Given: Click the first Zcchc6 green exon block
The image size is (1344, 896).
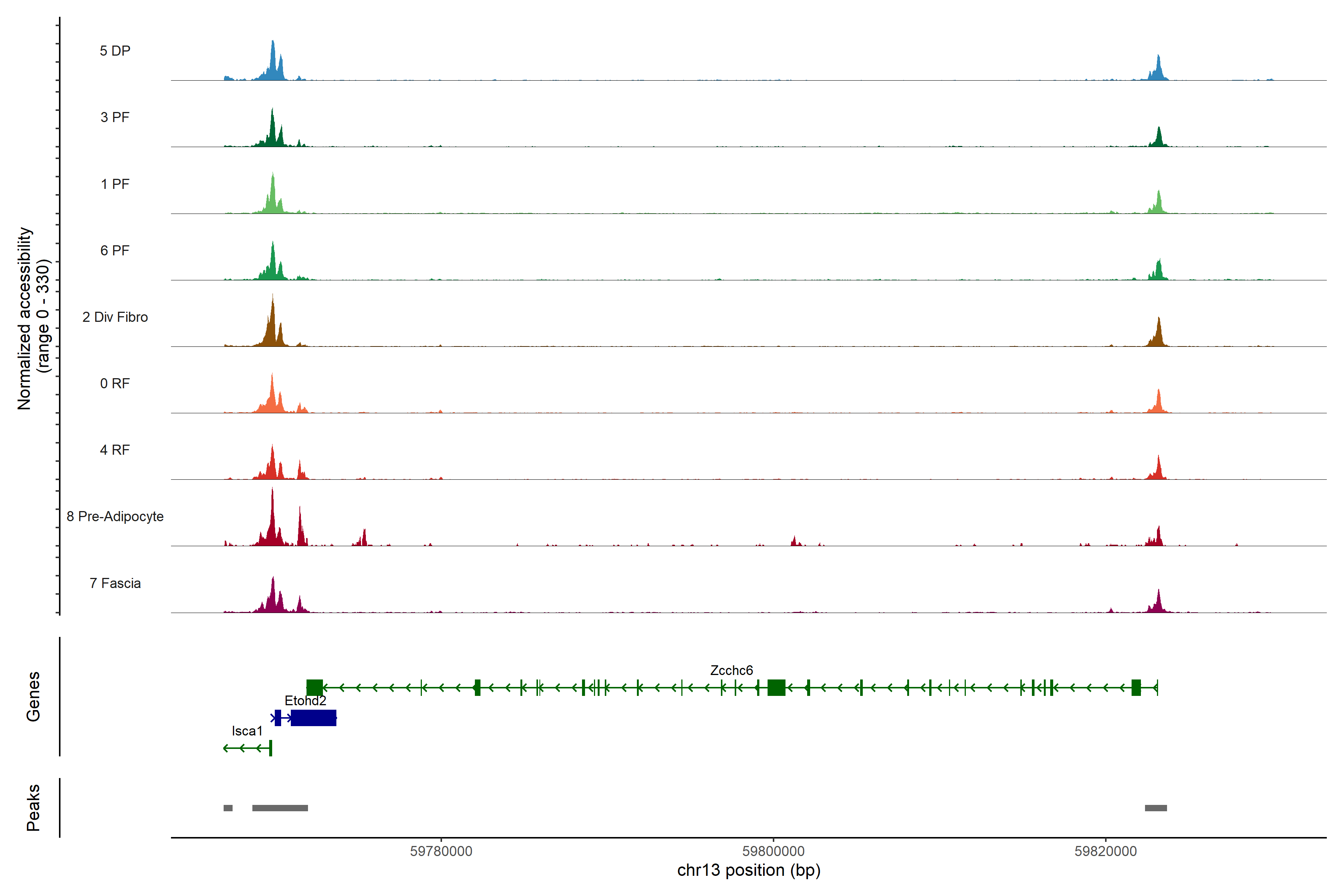Looking at the screenshot, I should pyautogui.click(x=314, y=687).
